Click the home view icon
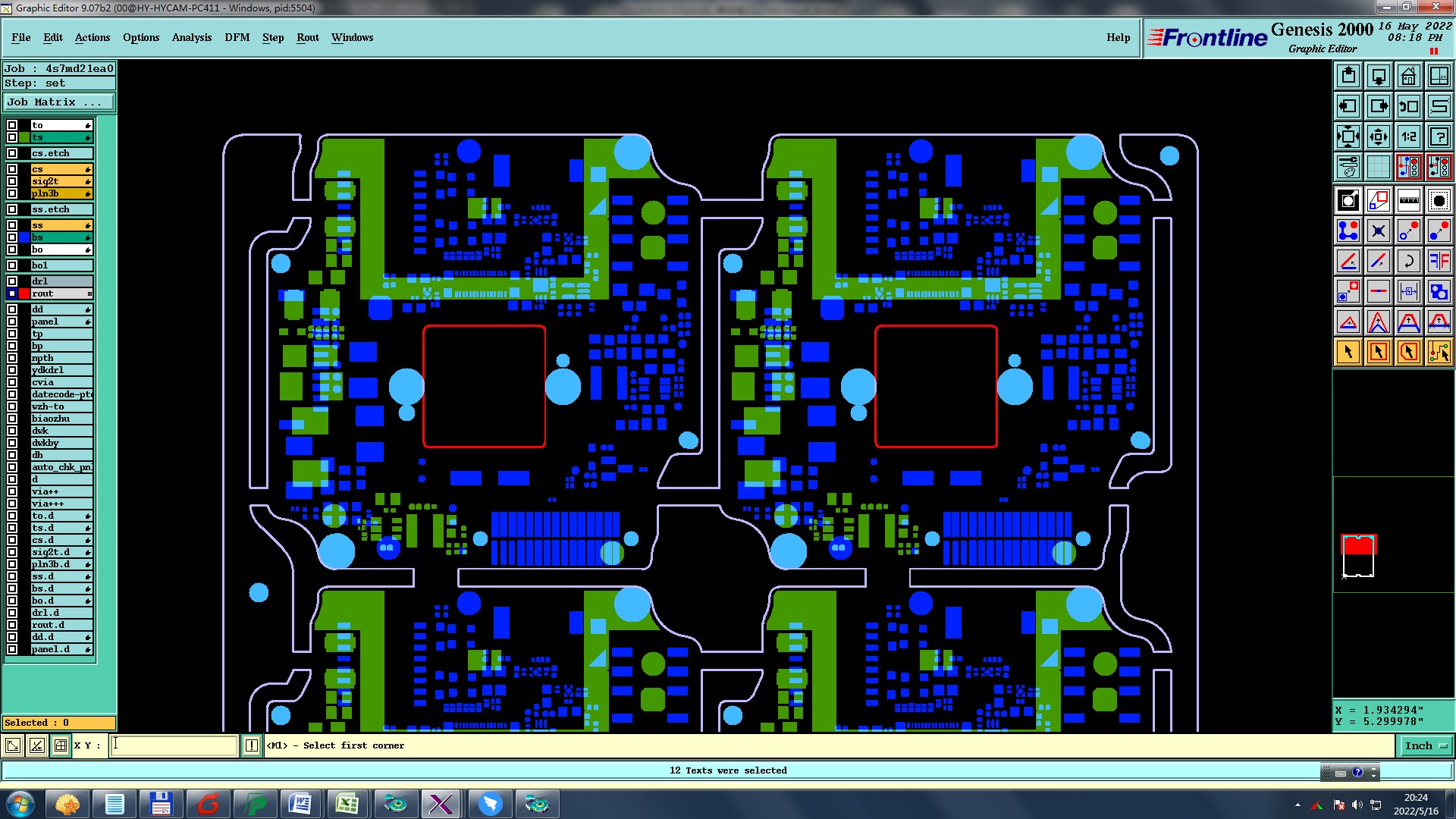This screenshot has height=819, width=1456. pyautogui.click(x=1409, y=76)
